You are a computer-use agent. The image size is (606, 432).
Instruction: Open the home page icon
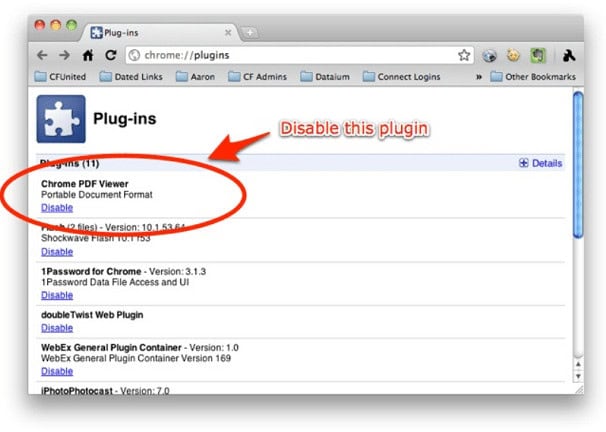(x=88, y=56)
